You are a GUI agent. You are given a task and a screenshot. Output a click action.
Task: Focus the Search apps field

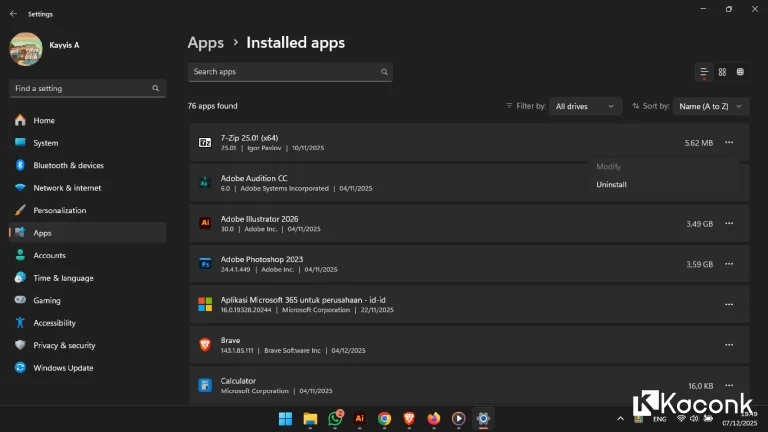[290, 72]
